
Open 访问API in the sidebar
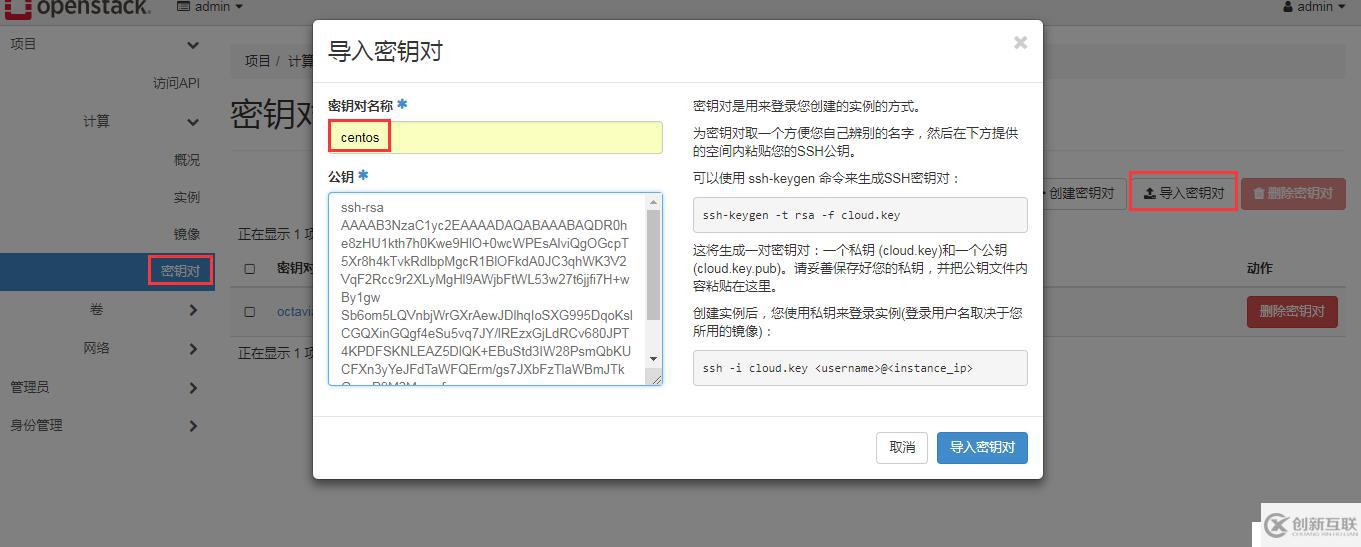coord(176,83)
